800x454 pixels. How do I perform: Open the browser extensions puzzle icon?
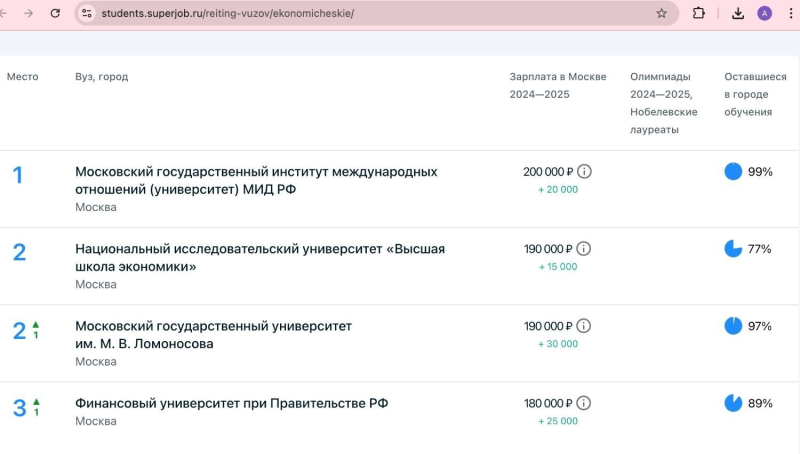pos(699,13)
